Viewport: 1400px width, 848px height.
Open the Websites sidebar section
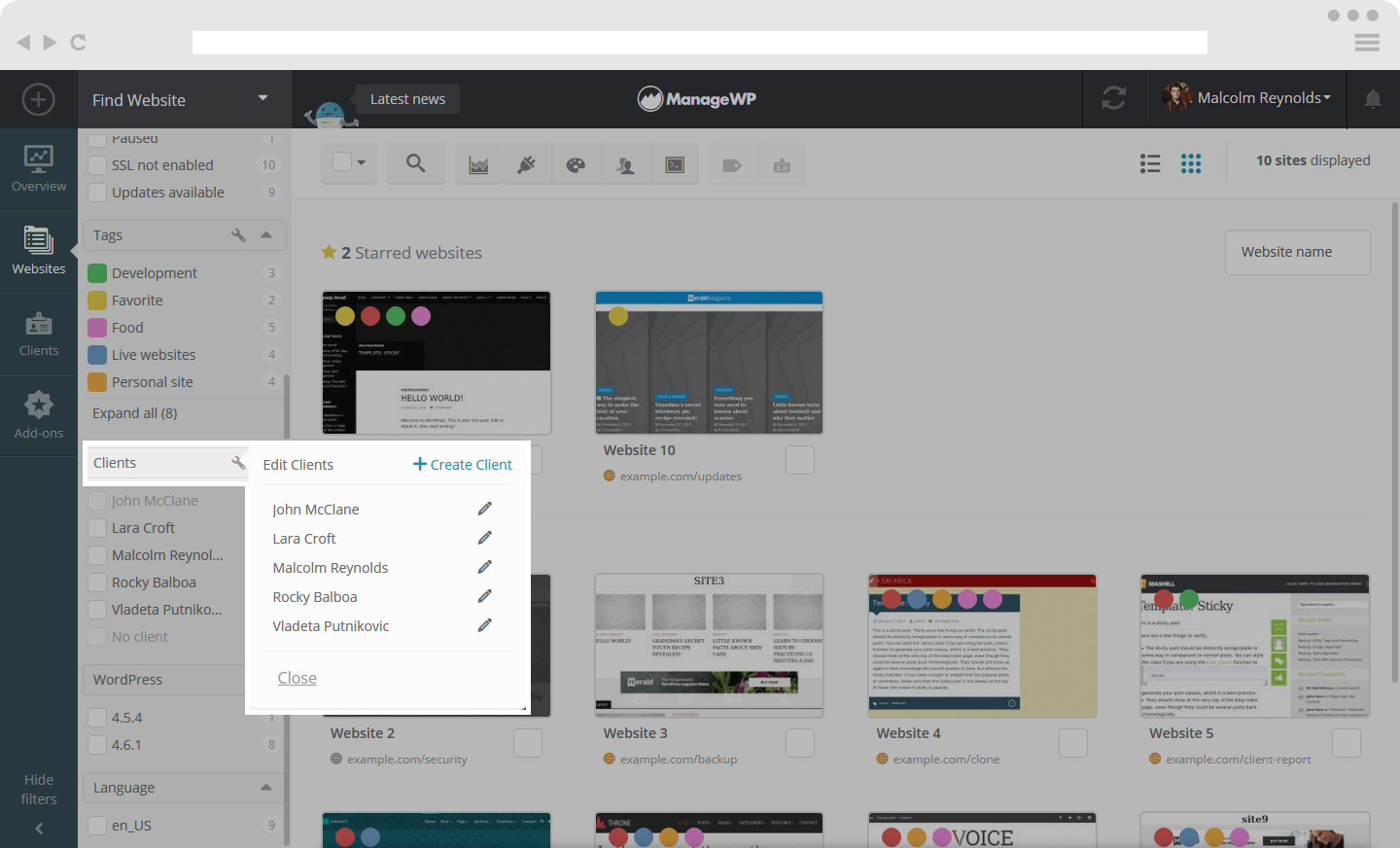coord(39,251)
